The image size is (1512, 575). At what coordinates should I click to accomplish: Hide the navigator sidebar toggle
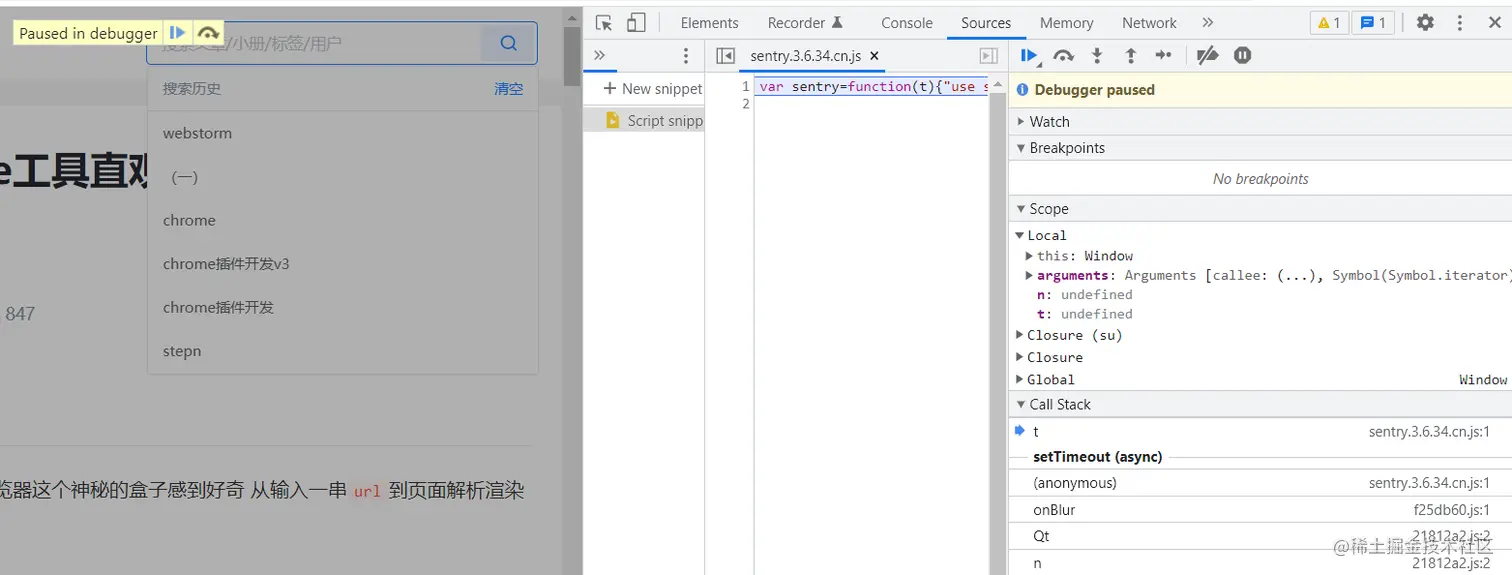[726, 56]
